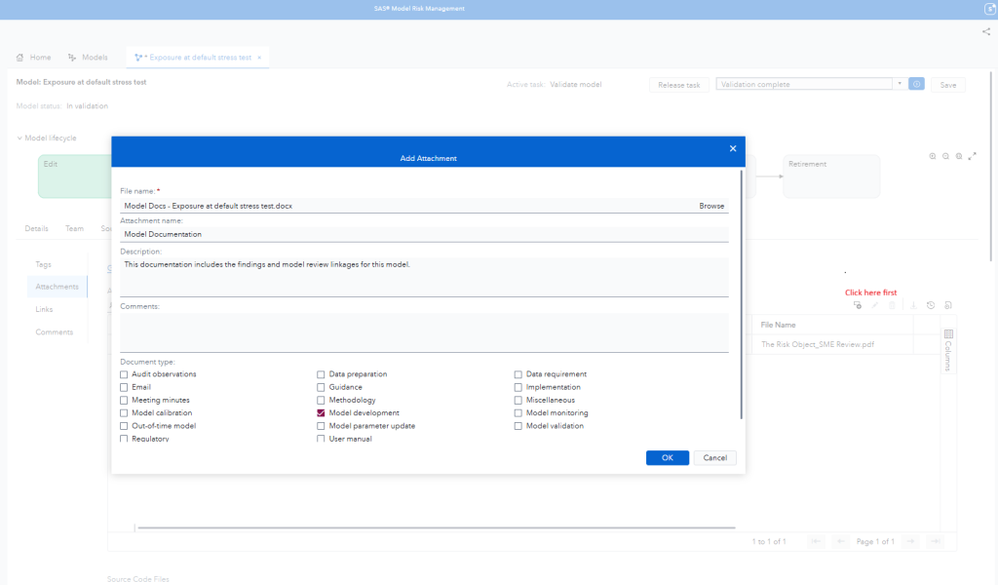
Task: Check the Model parameter update box
Action: coord(321,426)
